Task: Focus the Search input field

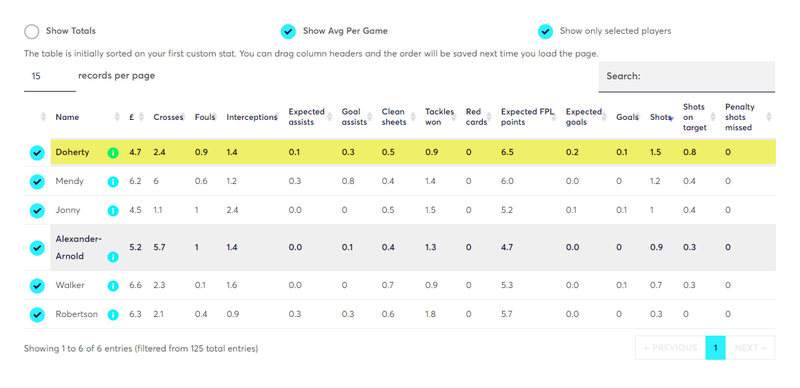Action: pyautogui.click(x=687, y=77)
